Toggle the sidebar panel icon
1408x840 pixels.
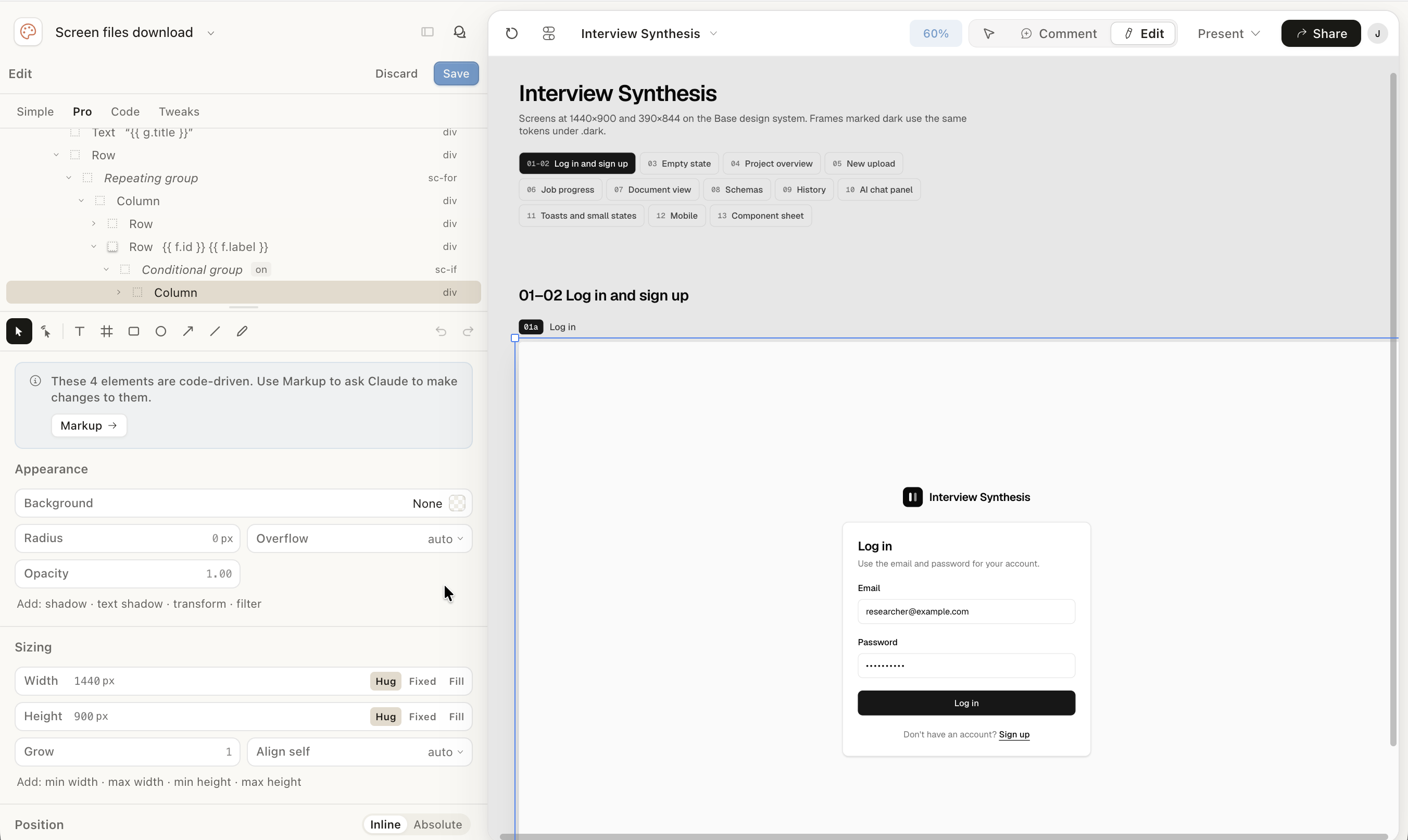tap(428, 32)
